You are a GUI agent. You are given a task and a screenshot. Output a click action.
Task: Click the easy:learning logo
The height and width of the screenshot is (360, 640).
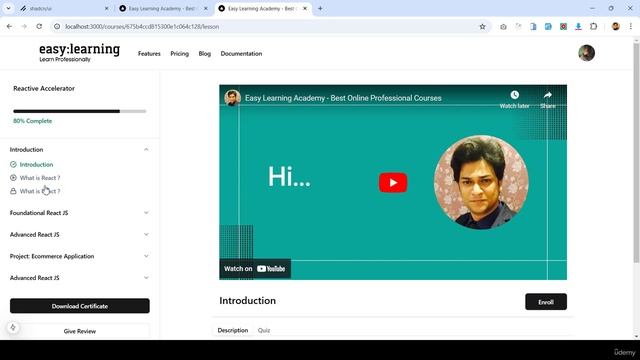click(x=79, y=52)
